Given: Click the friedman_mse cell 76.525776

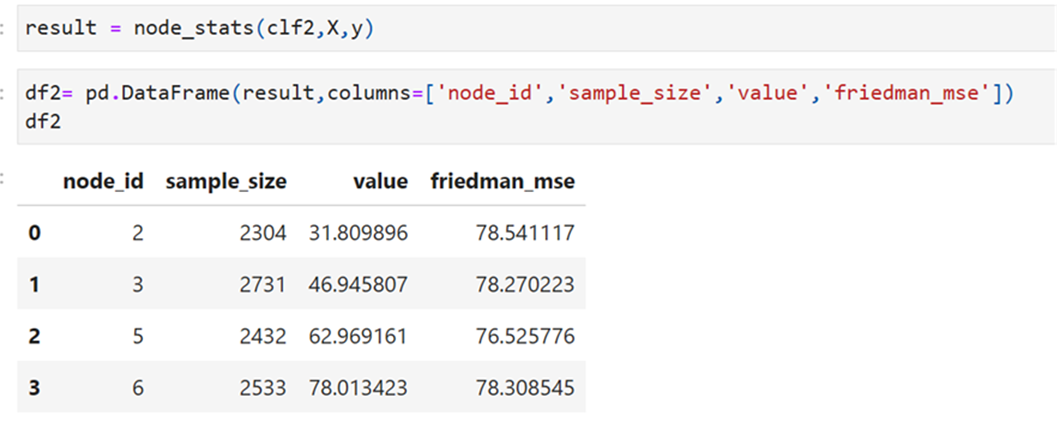Looking at the screenshot, I should 525,336.
